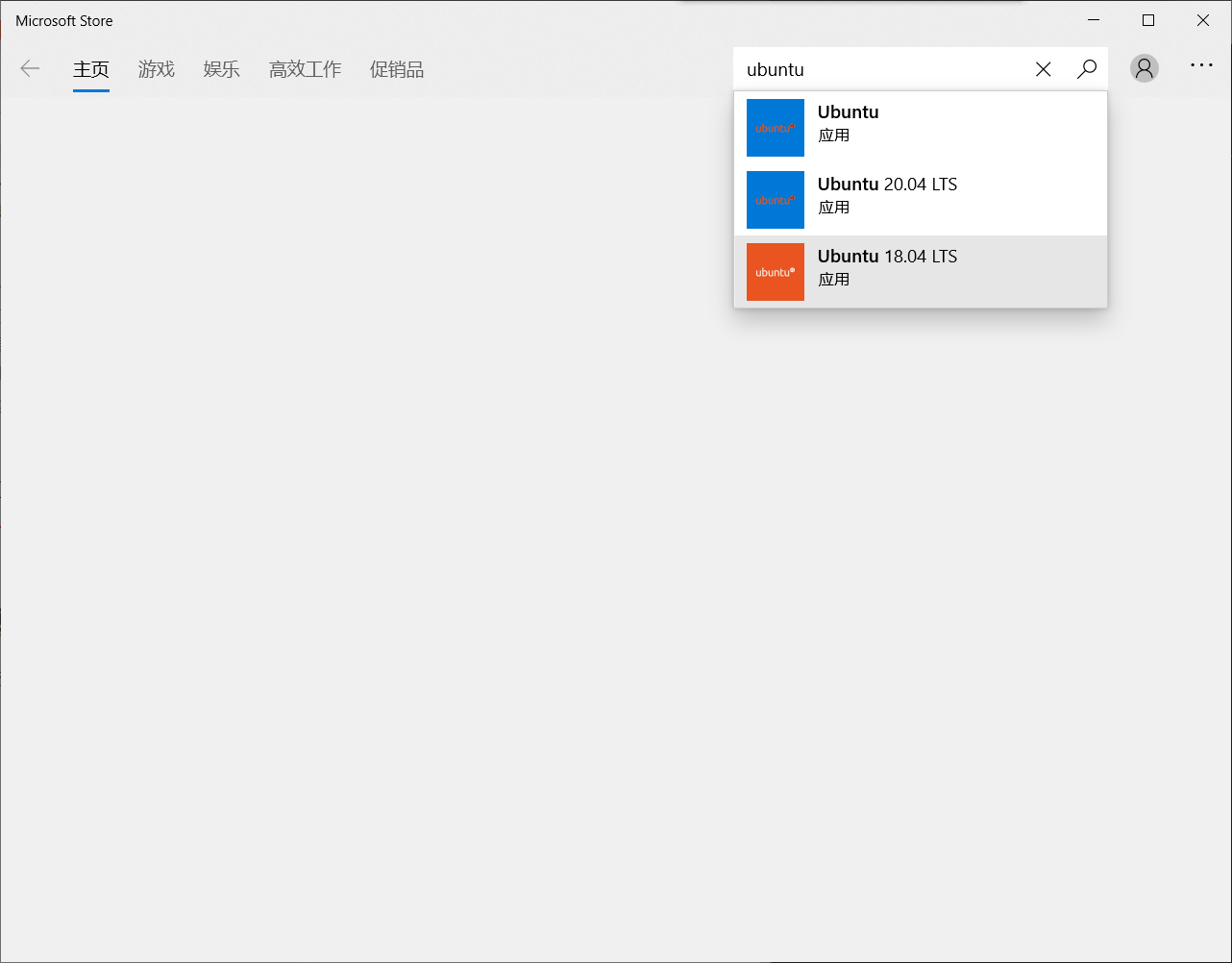This screenshot has width=1232, height=963.
Task: Minimize the Microsoft Store window
Action: [1094, 20]
